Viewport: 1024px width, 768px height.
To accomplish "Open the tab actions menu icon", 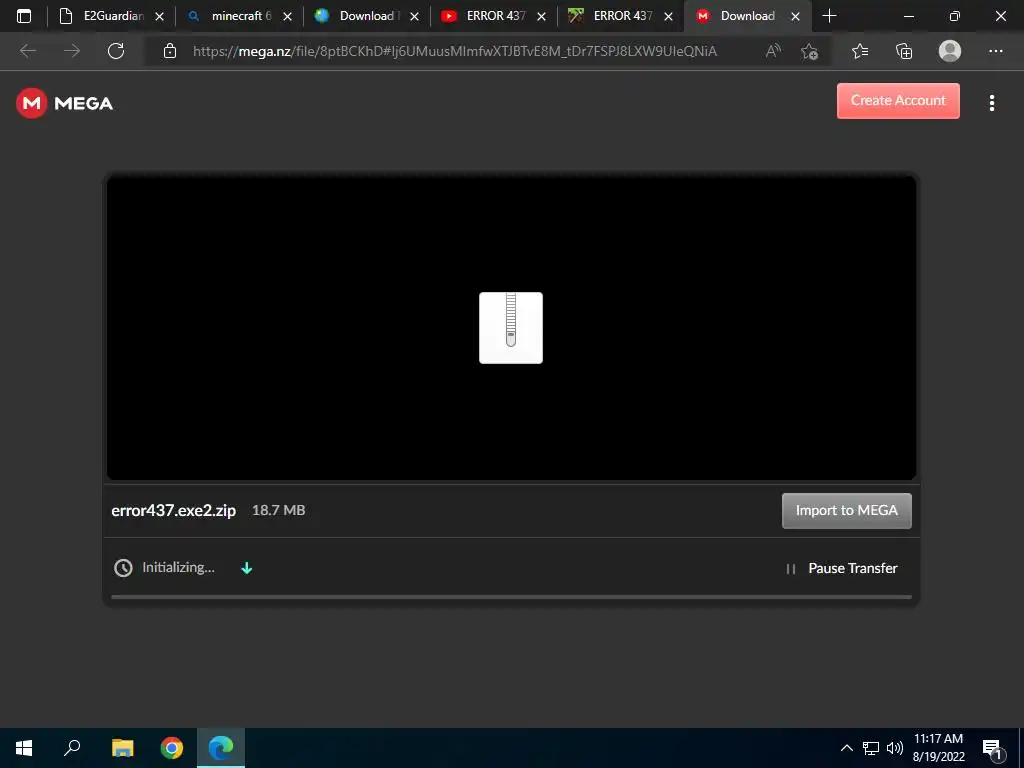I will tap(24, 16).
